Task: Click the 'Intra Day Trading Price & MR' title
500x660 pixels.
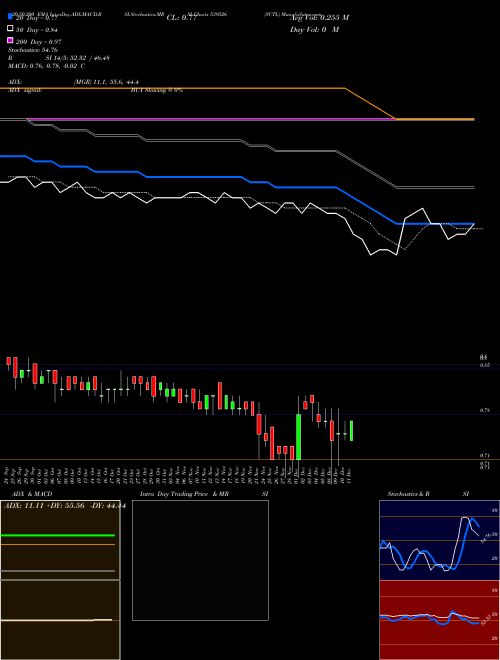Action: coord(184,494)
